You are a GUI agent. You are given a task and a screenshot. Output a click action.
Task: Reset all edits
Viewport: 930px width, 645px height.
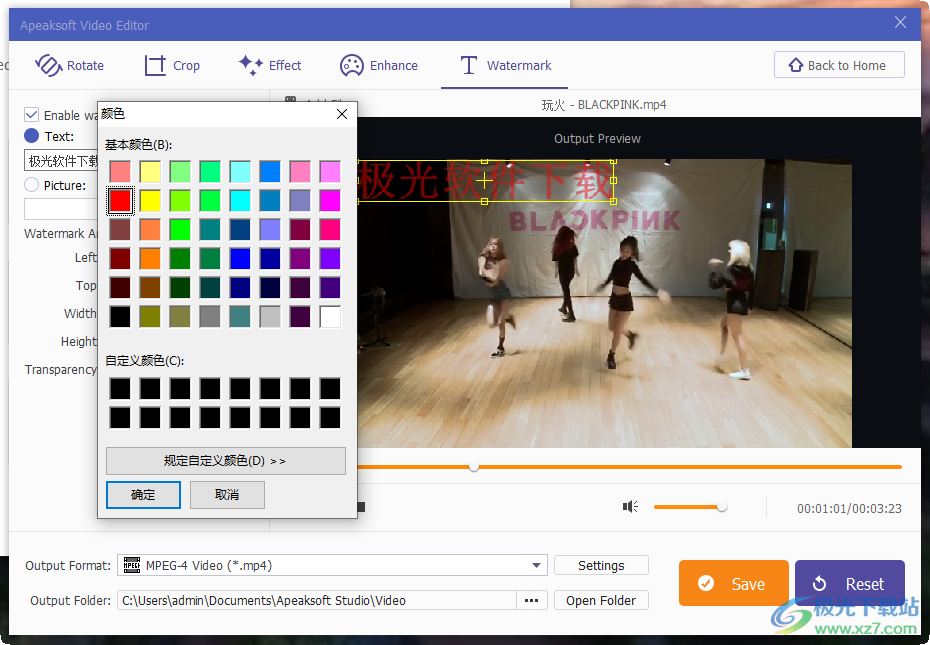(x=849, y=584)
